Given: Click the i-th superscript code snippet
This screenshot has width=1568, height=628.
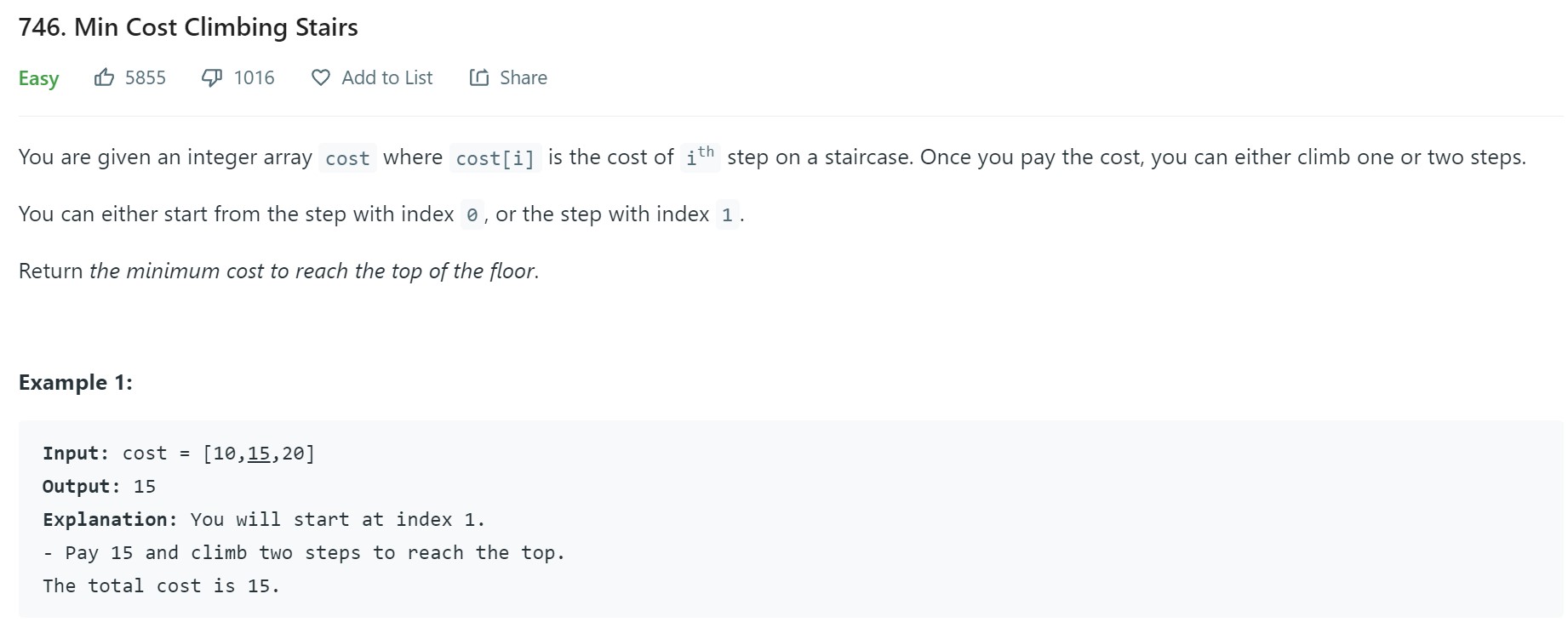Looking at the screenshot, I should tap(700, 157).
